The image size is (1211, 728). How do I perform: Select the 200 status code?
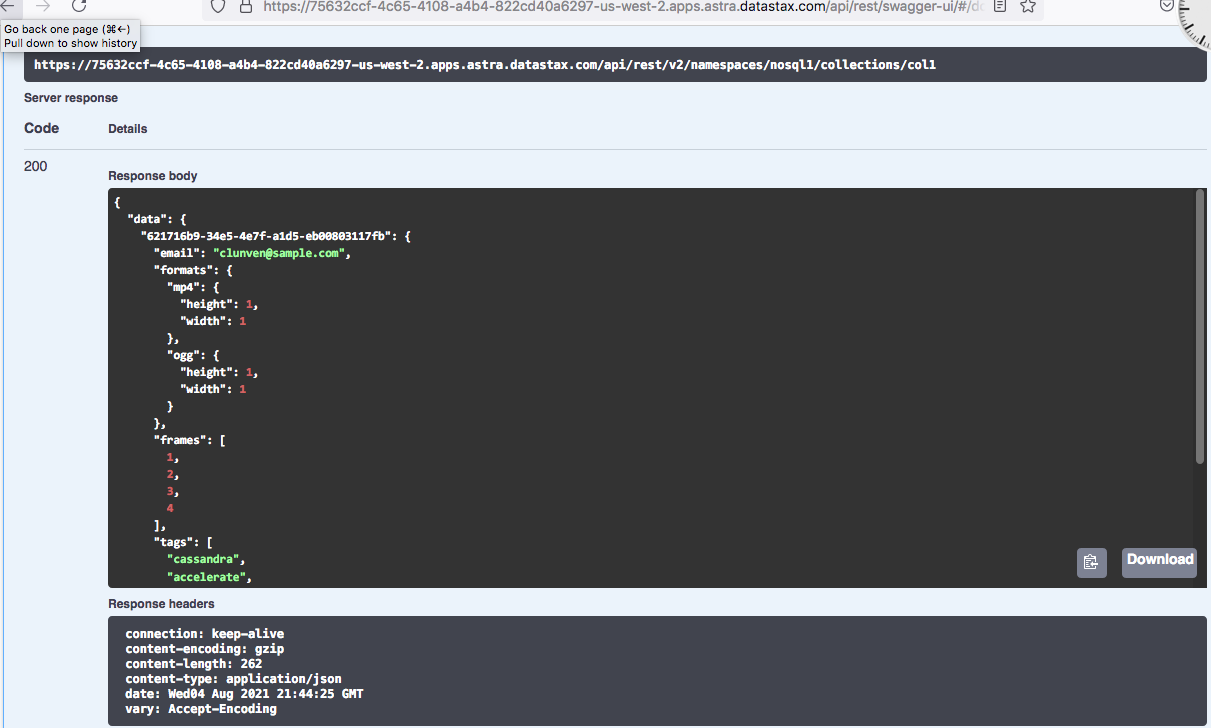pos(35,166)
